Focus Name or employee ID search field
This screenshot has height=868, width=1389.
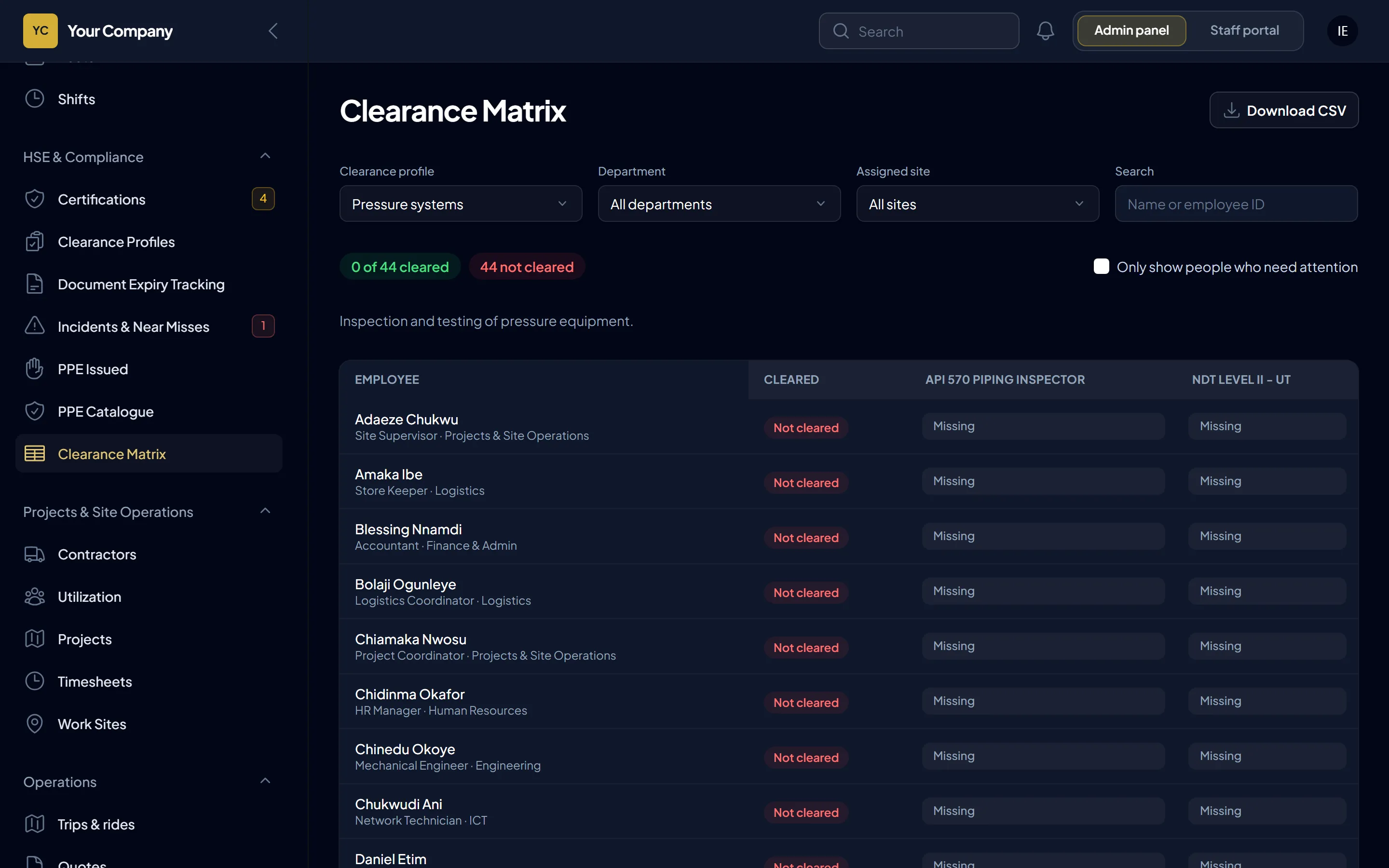(x=1236, y=204)
